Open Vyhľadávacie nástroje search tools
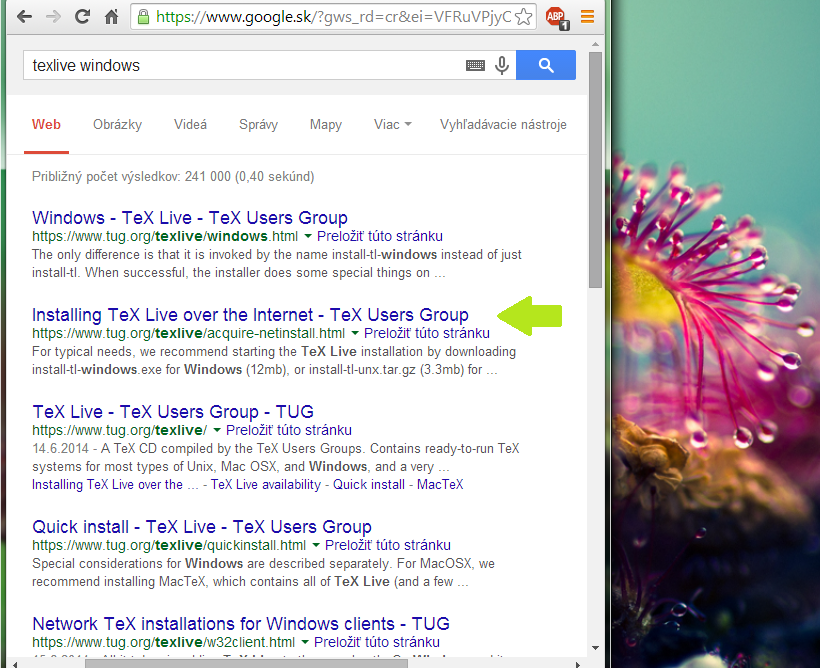This screenshot has width=820, height=668. coord(503,124)
